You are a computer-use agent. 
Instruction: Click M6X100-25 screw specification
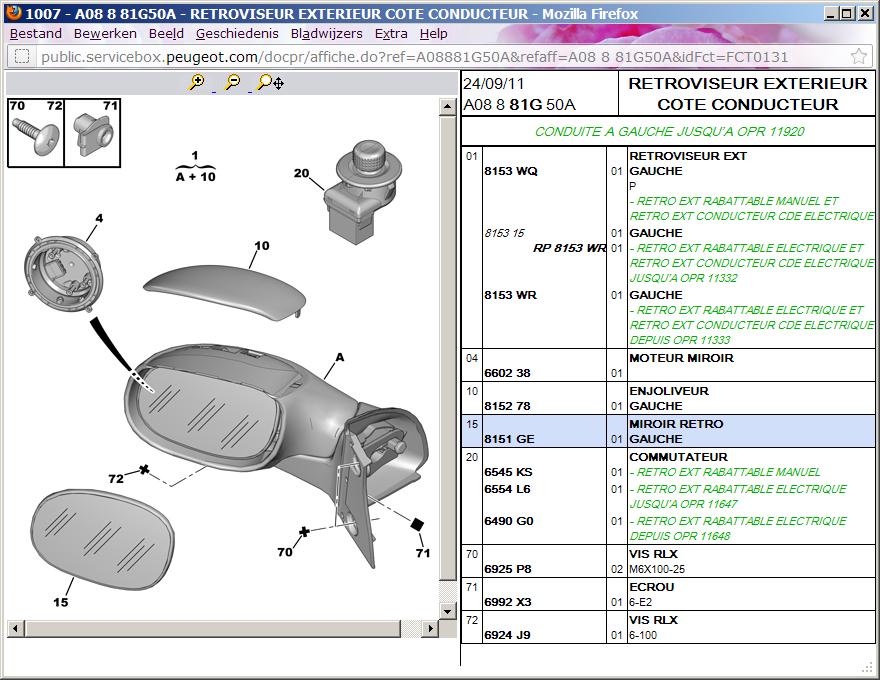[x=657, y=569]
